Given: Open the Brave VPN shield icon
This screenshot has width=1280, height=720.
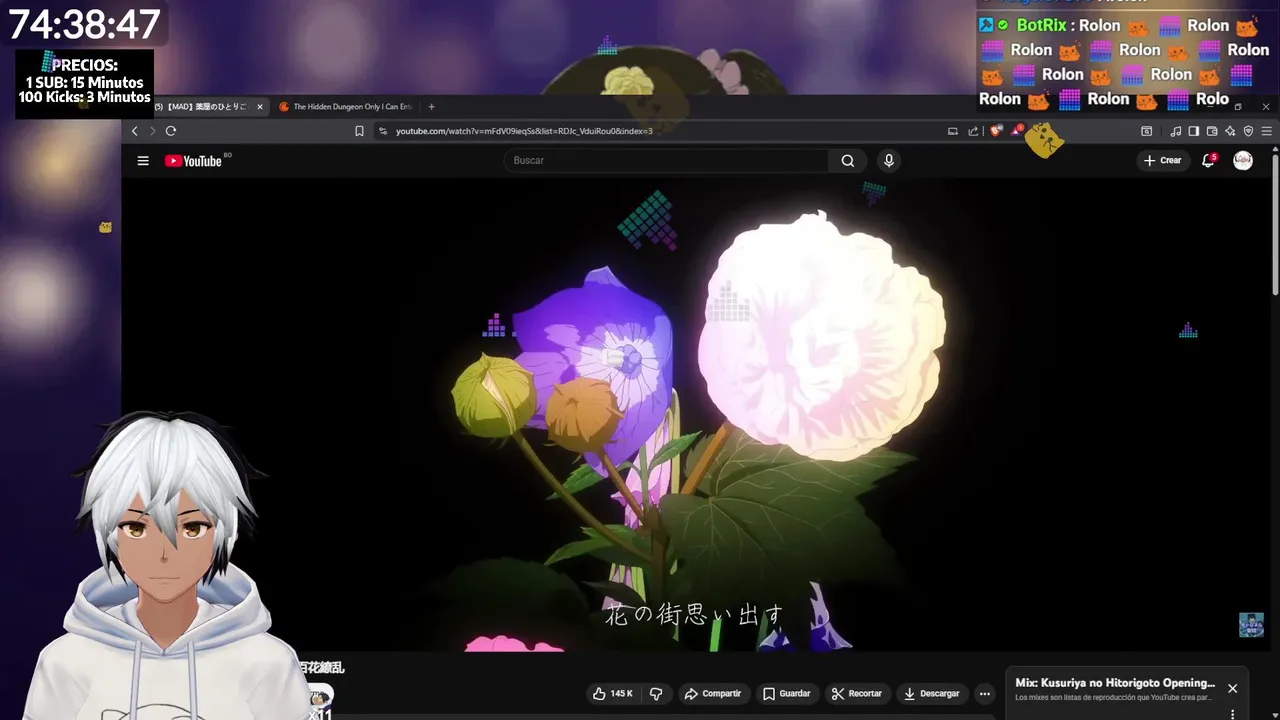Looking at the screenshot, I should point(1248,131).
